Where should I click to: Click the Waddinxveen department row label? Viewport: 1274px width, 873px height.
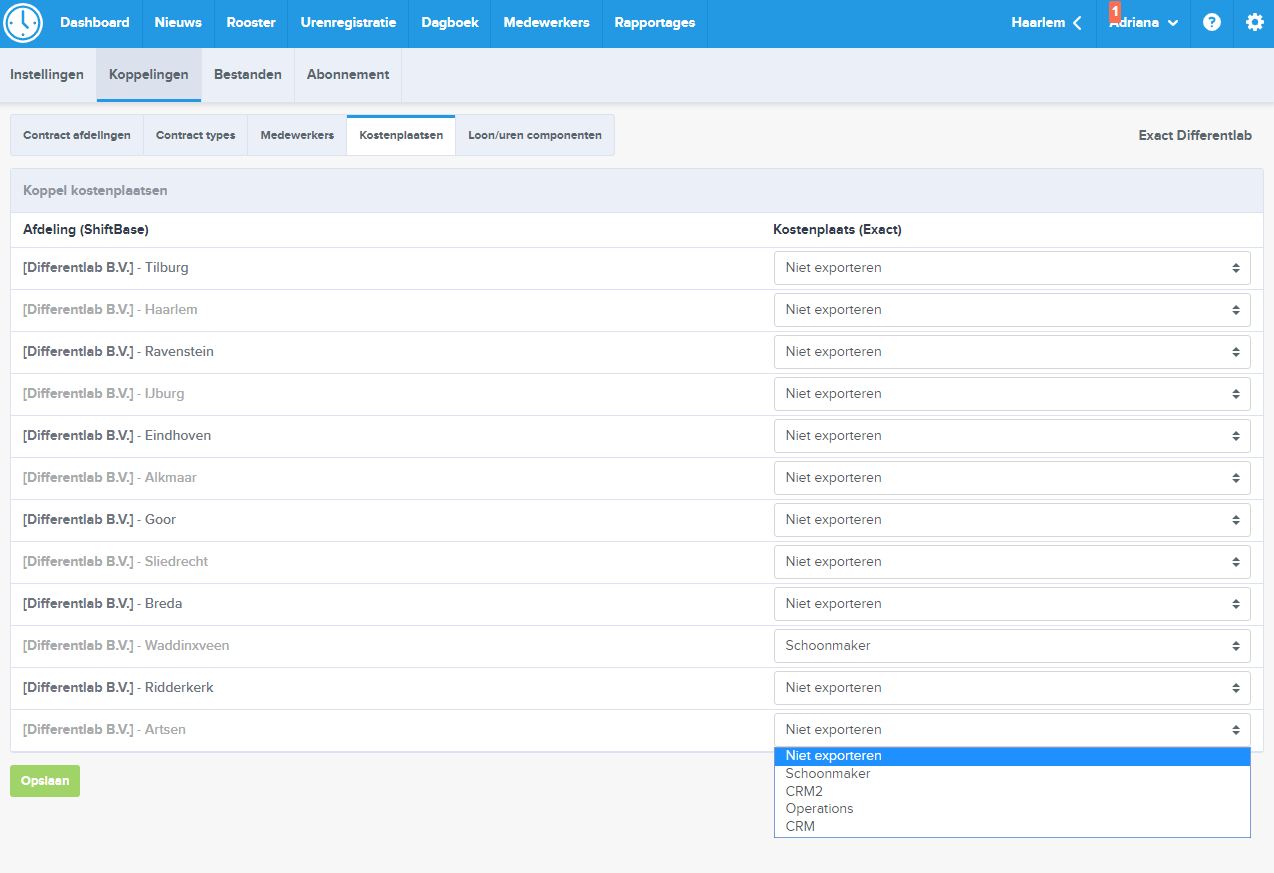point(126,646)
